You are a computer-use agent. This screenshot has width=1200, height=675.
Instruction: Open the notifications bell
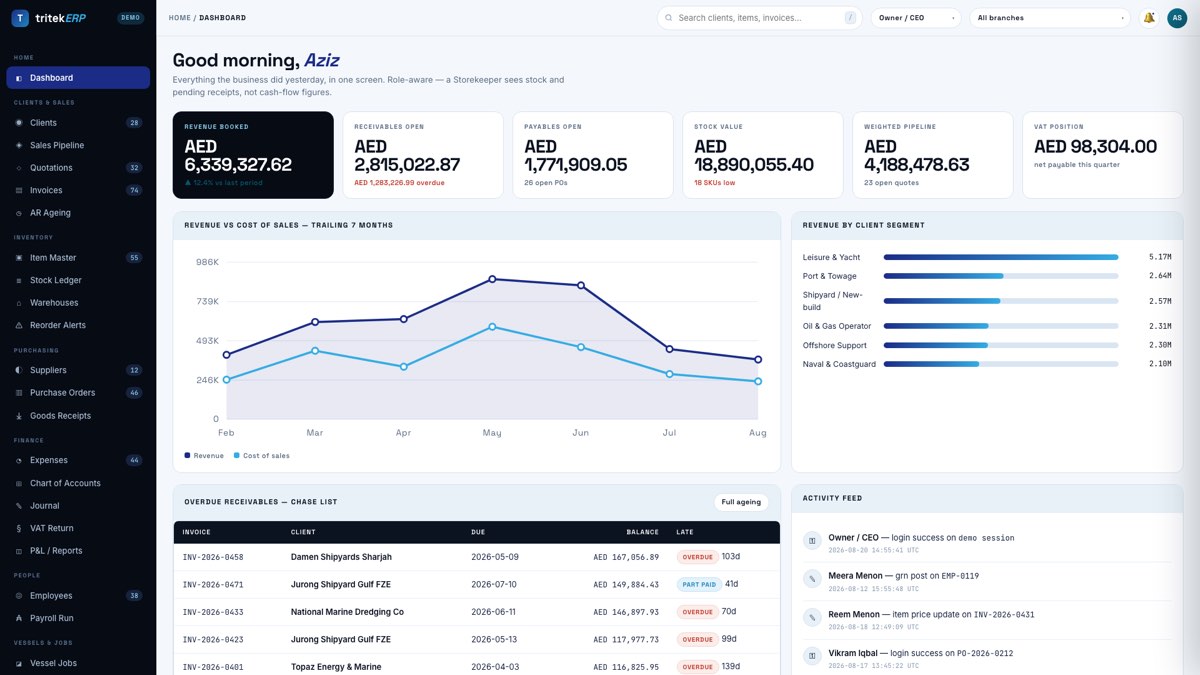[1149, 18]
